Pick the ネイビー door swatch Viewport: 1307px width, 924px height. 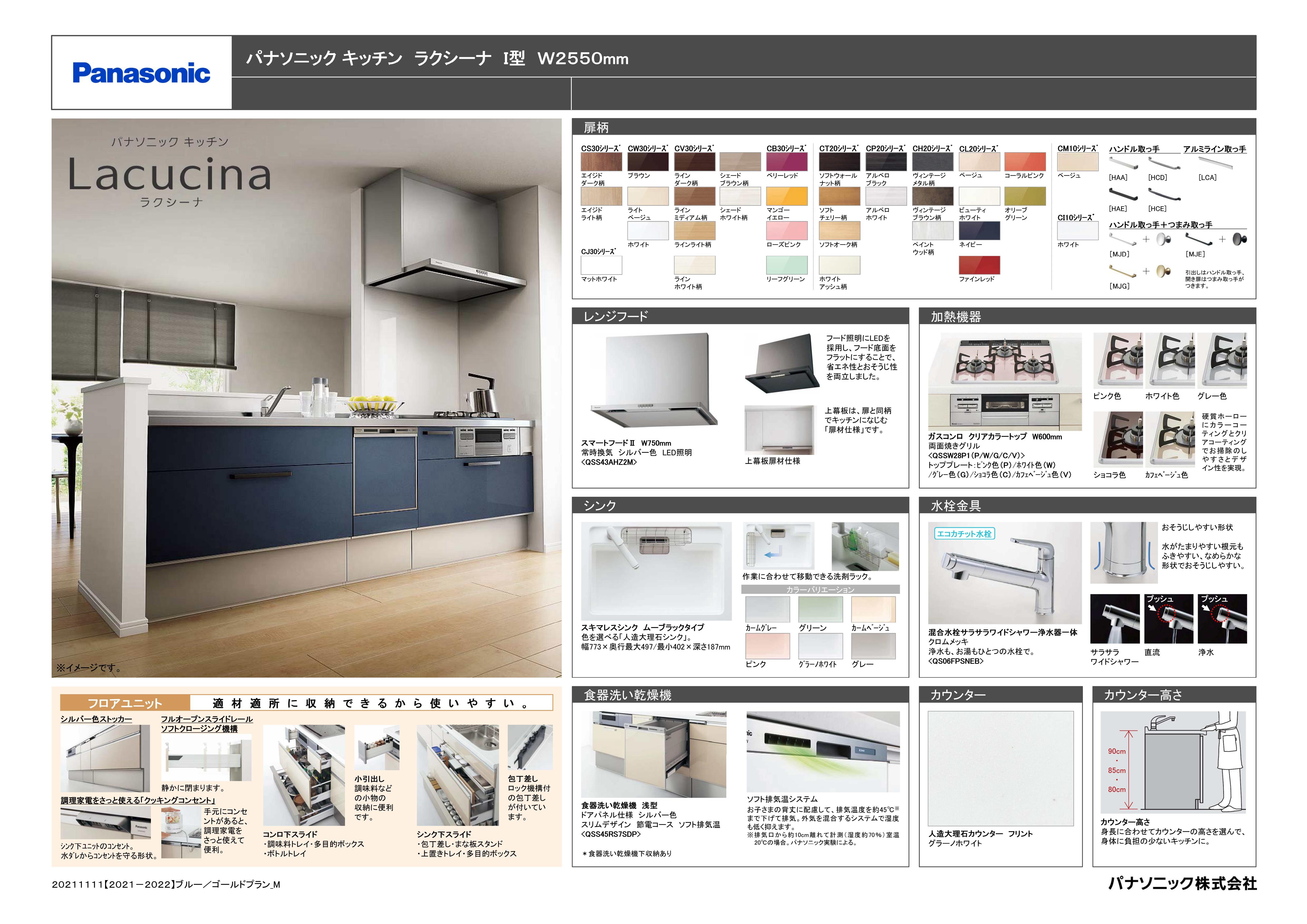[980, 230]
